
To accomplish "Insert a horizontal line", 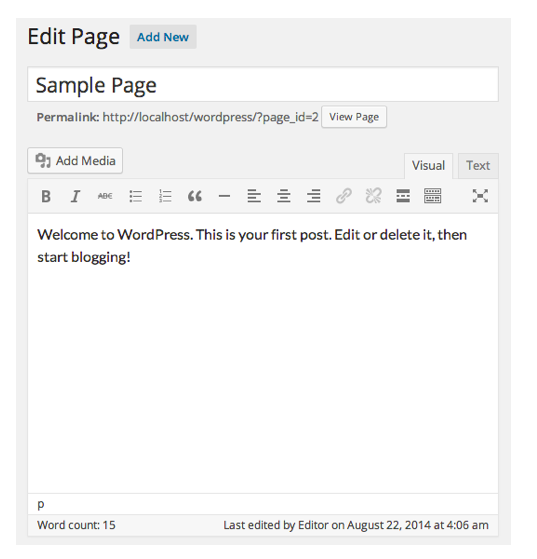I will click(x=224, y=196).
